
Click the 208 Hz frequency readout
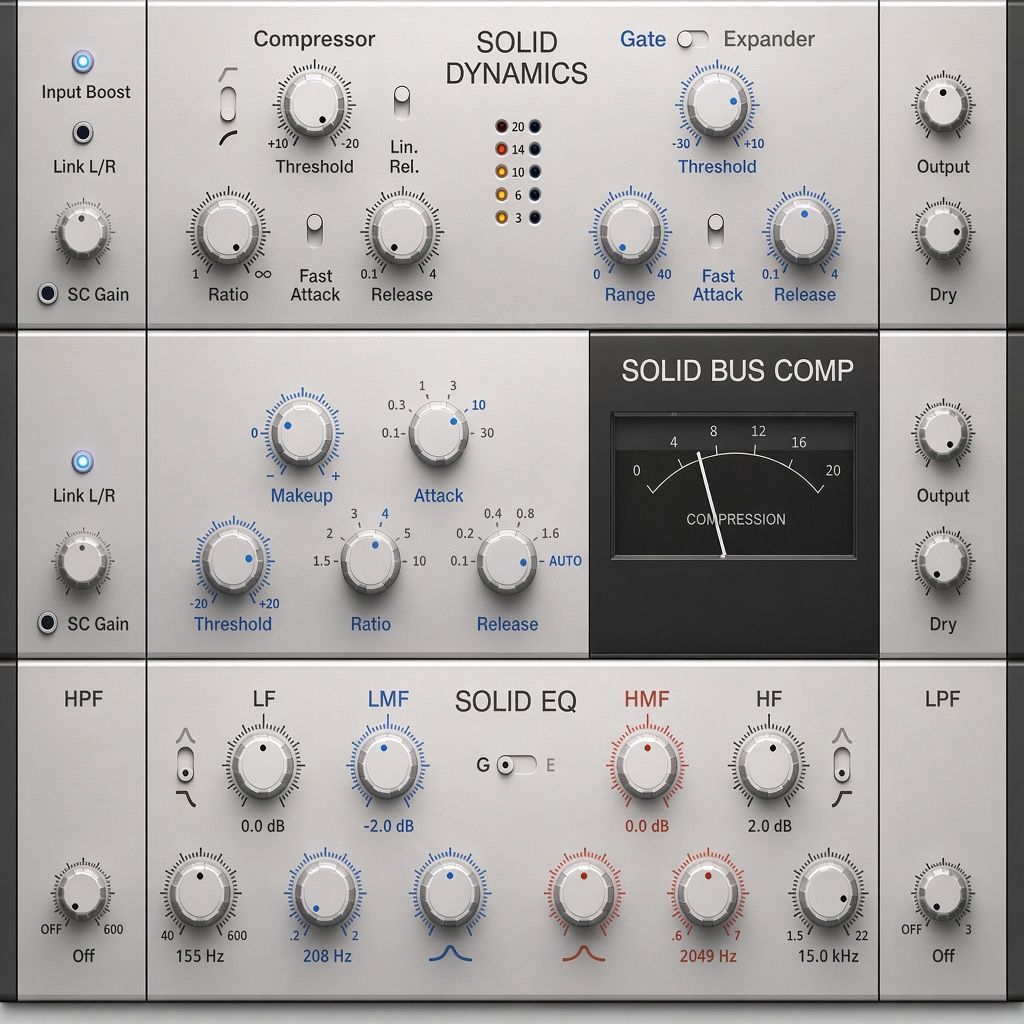(x=327, y=956)
